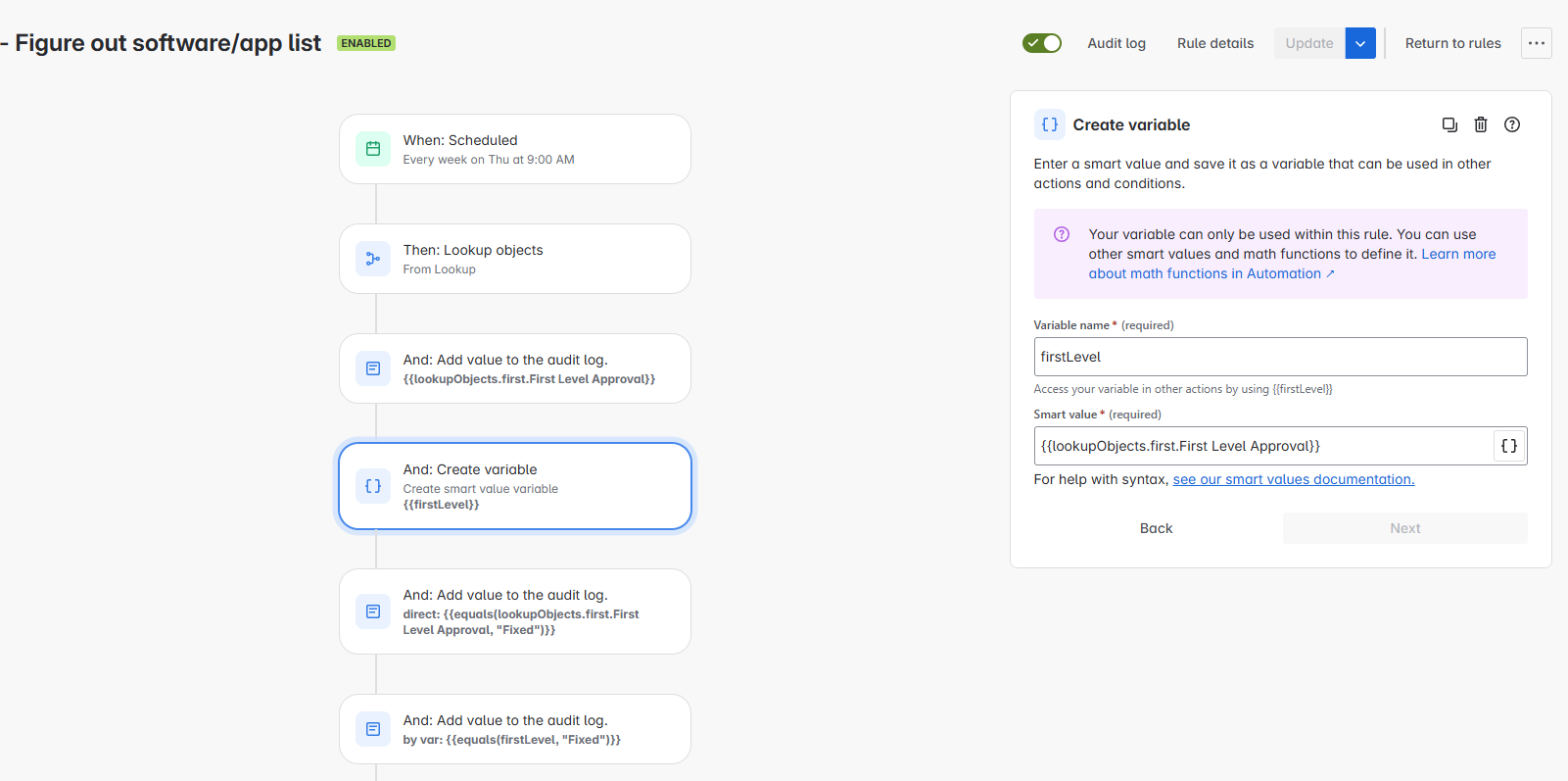Toggle the rule enabled switch off
The image size is (1568, 781).
click(1042, 43)
